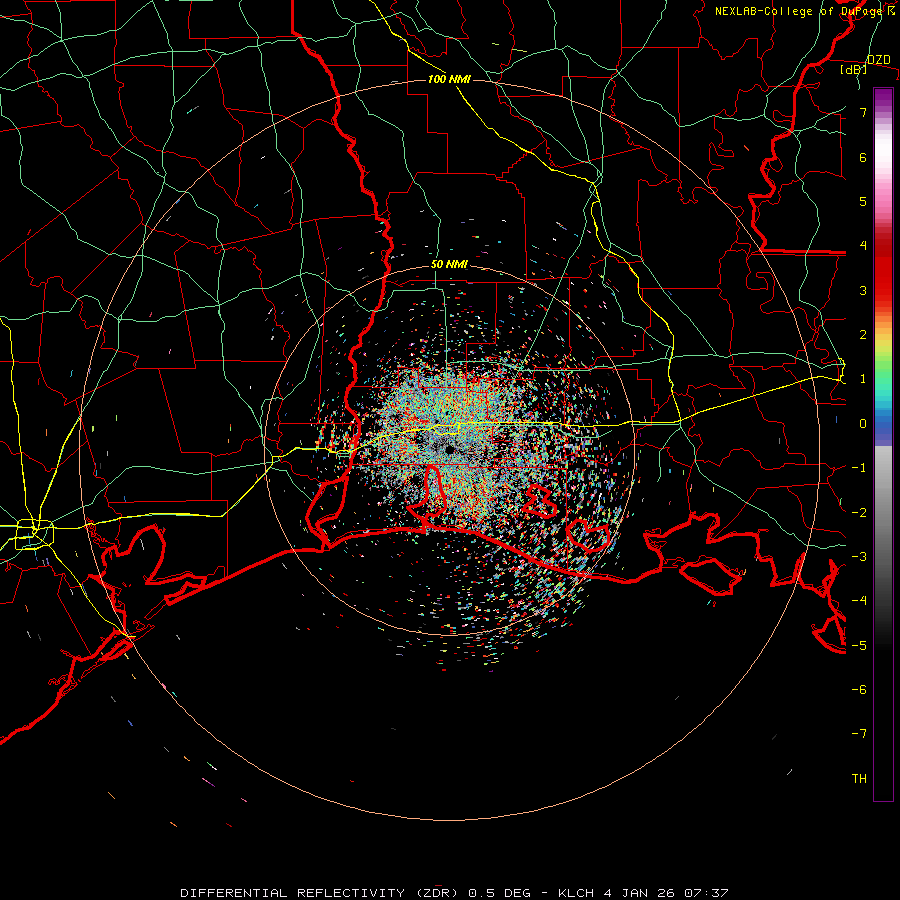The width and height of the screenshot is (900, 900).
Task: Click the TH threshold label on the legend
Action: coord(859,778)
